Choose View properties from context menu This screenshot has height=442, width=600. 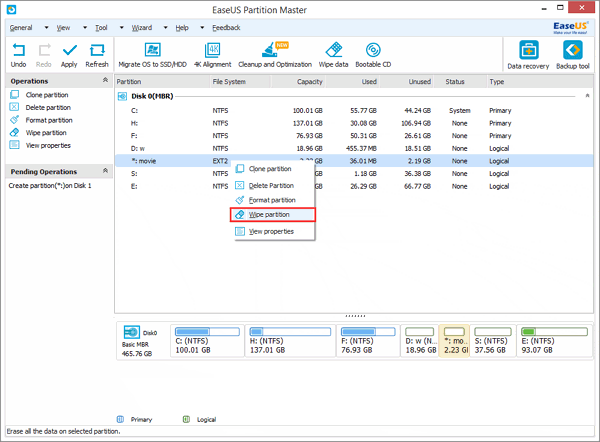point(275,232)
